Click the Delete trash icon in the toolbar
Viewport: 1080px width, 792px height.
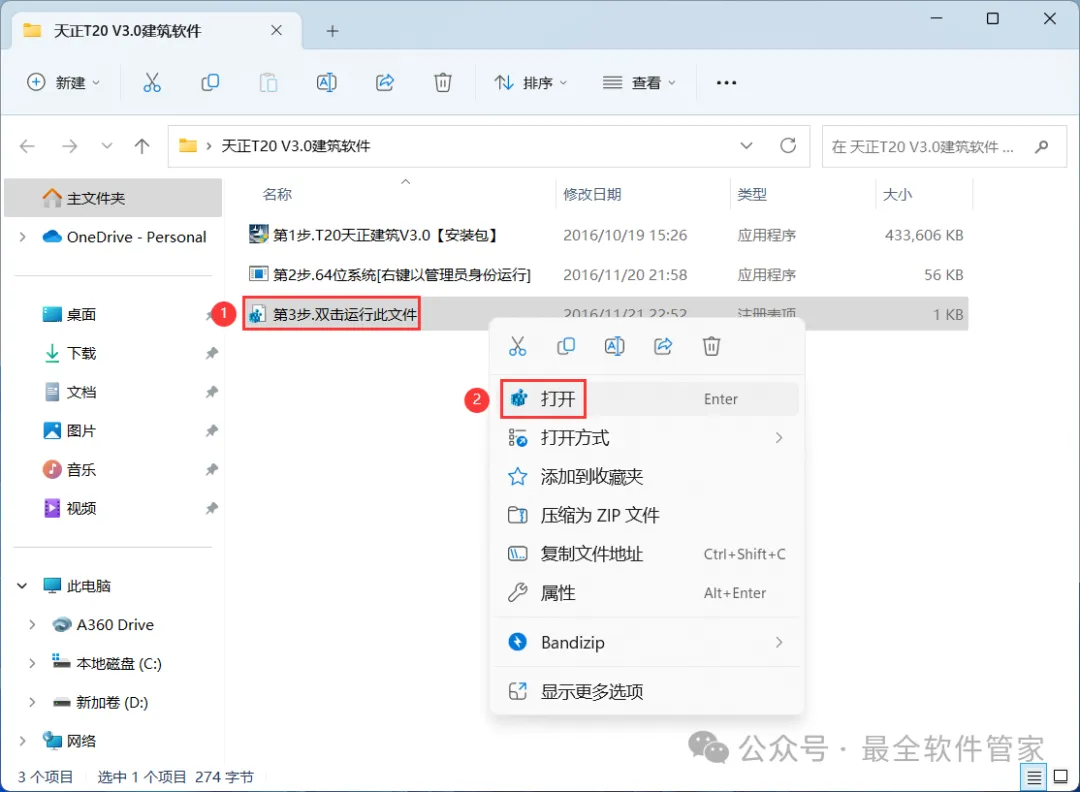point(443,83)
